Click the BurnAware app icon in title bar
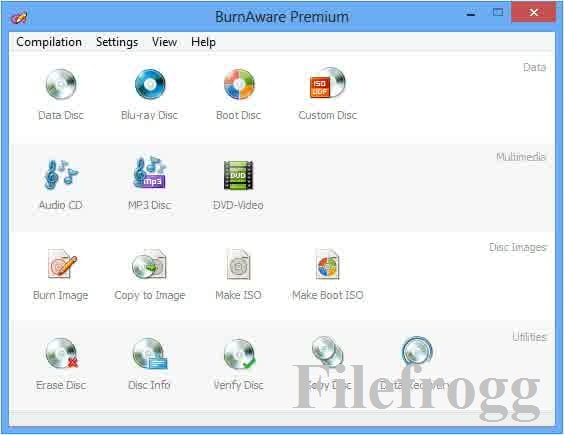Image resolution: width=564 pixels, height=435 pixels. (x=19, y=17)
